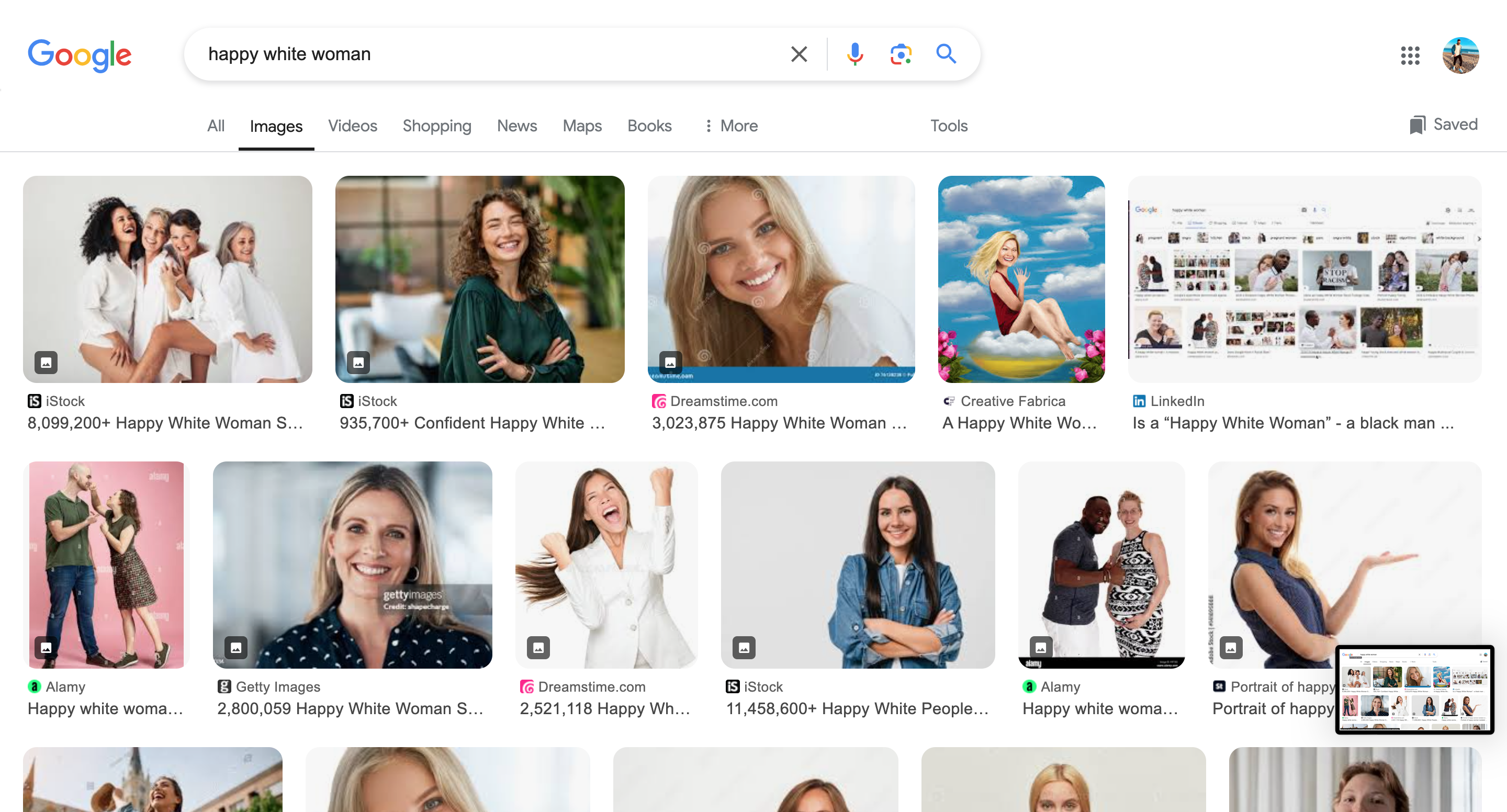Open Alamy couple with pregnant woman image

(x=1101, y=565)
